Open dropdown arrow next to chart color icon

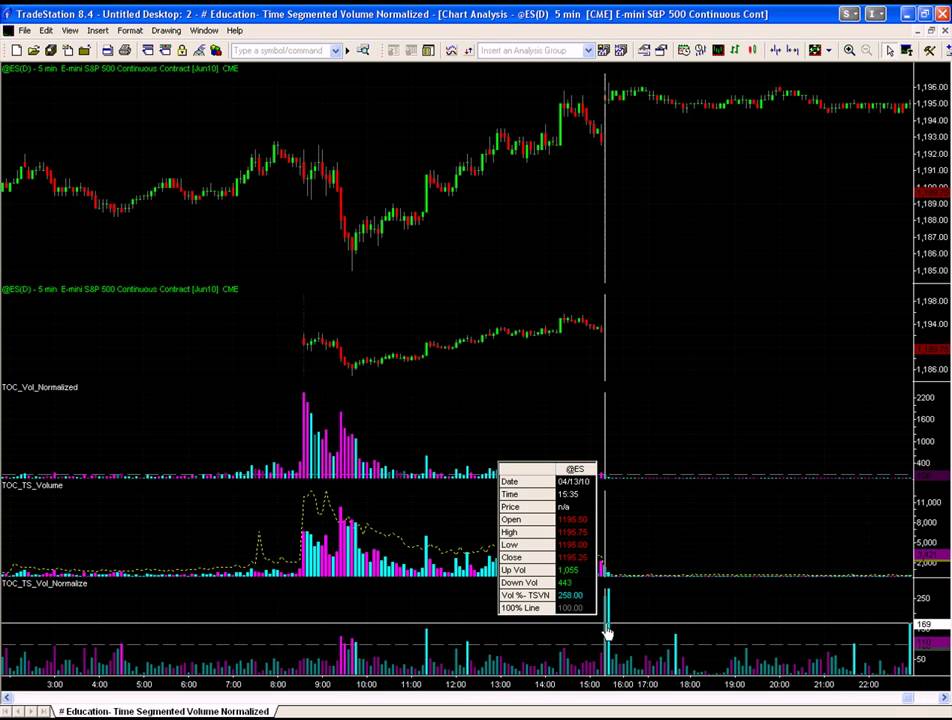829,51
